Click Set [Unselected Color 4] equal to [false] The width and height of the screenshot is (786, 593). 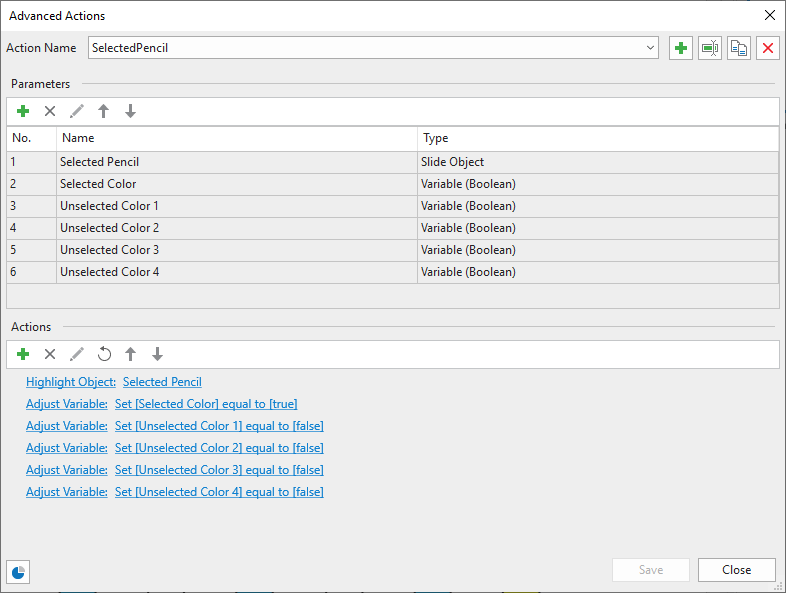click(x=219, y=492)
